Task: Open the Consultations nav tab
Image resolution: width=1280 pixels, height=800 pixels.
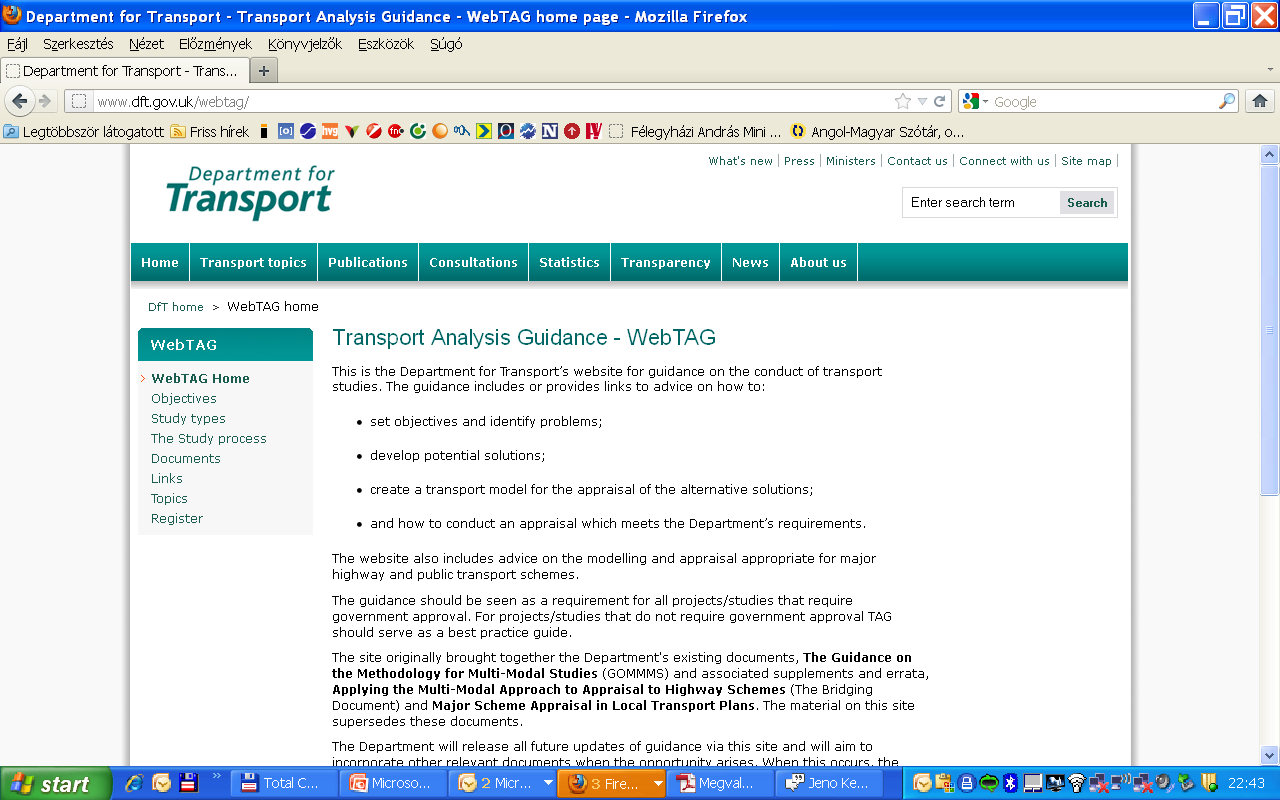Action: (473, 262)
